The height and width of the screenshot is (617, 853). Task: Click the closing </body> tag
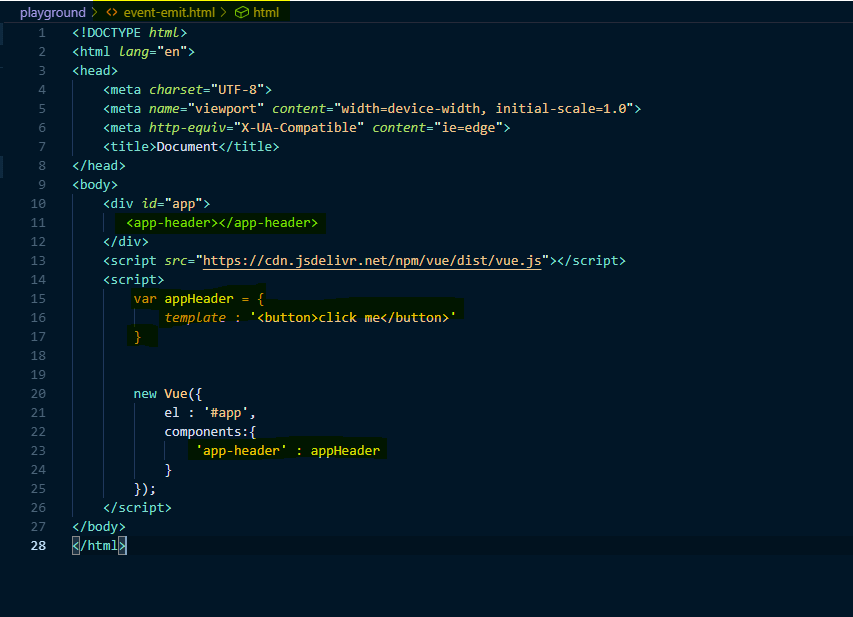point(98,527)
